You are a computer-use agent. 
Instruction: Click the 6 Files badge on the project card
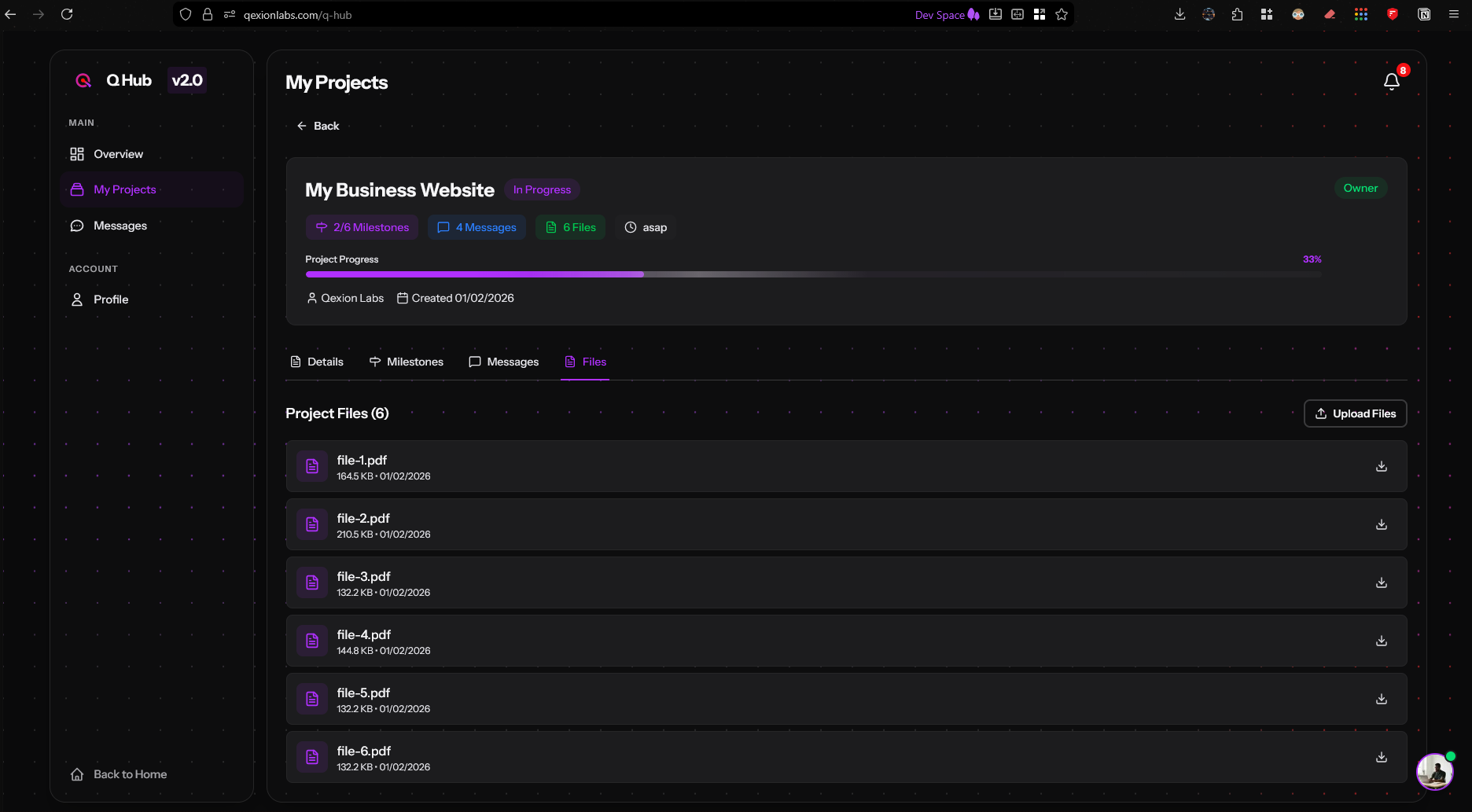[x=570, y=227]
